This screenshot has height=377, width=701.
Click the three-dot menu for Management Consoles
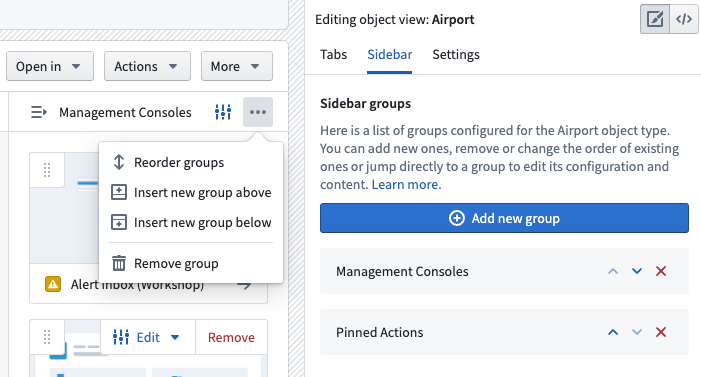(x=258, y=112)
